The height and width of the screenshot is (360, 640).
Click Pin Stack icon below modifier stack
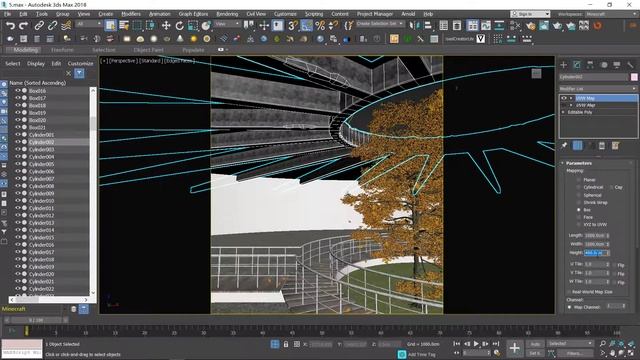point(564,145)
